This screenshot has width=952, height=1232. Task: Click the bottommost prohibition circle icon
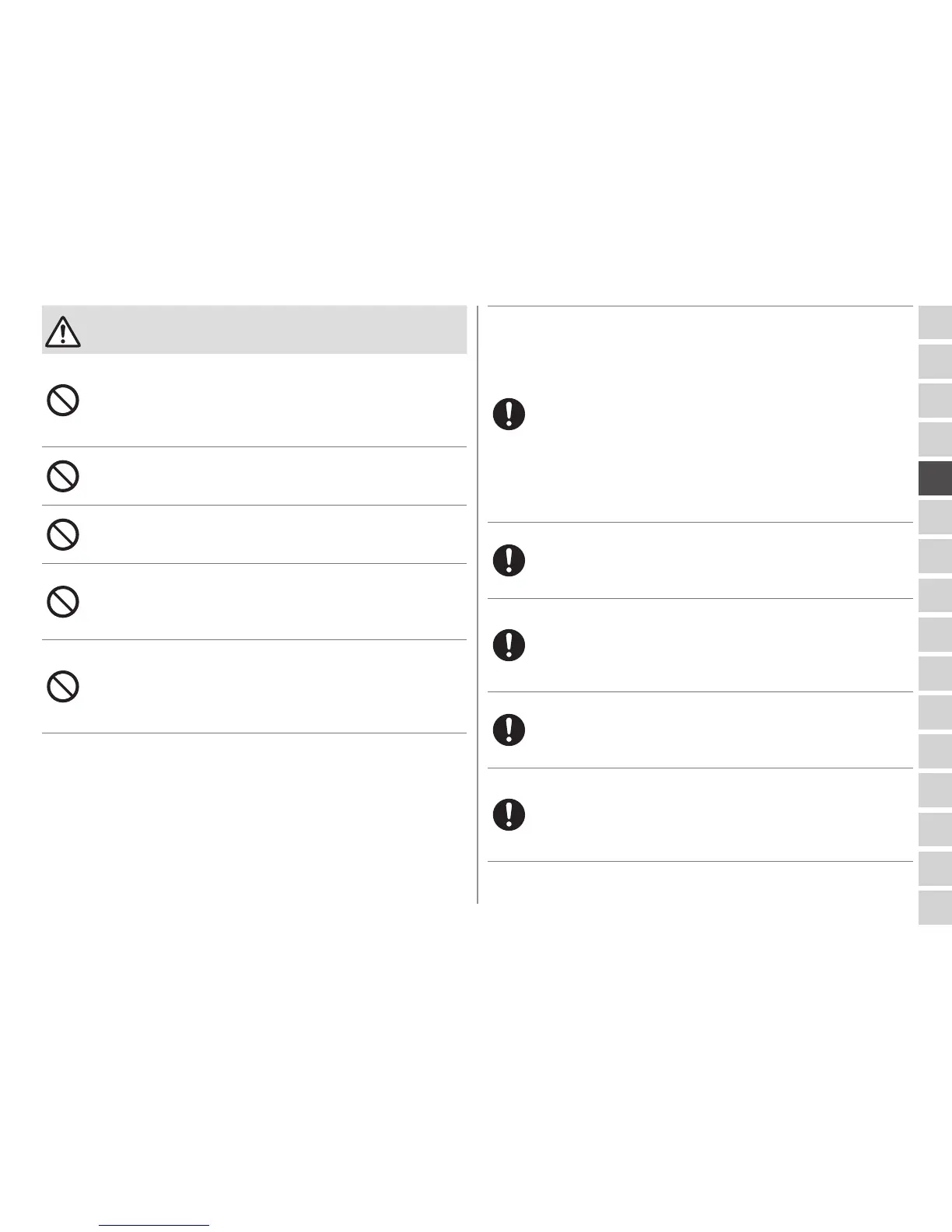pos(63,687)
